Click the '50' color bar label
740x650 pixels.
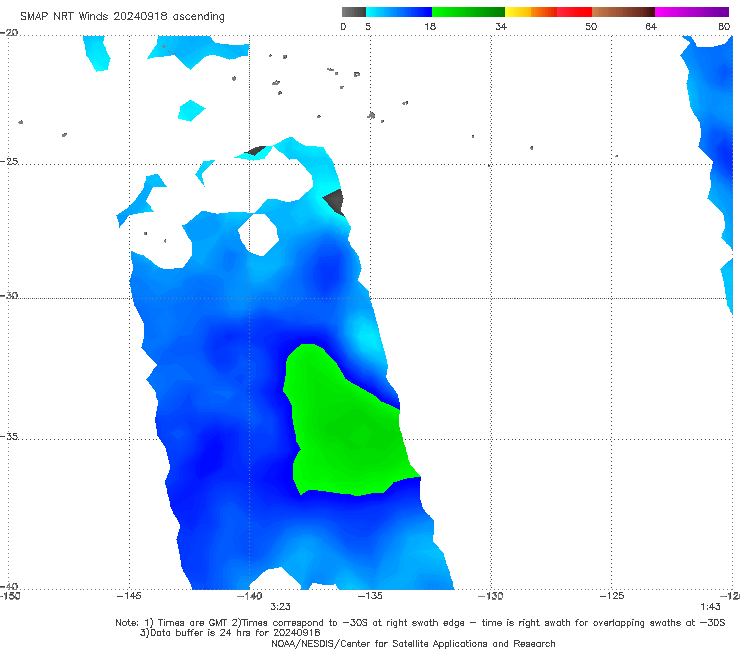(591, 26)
